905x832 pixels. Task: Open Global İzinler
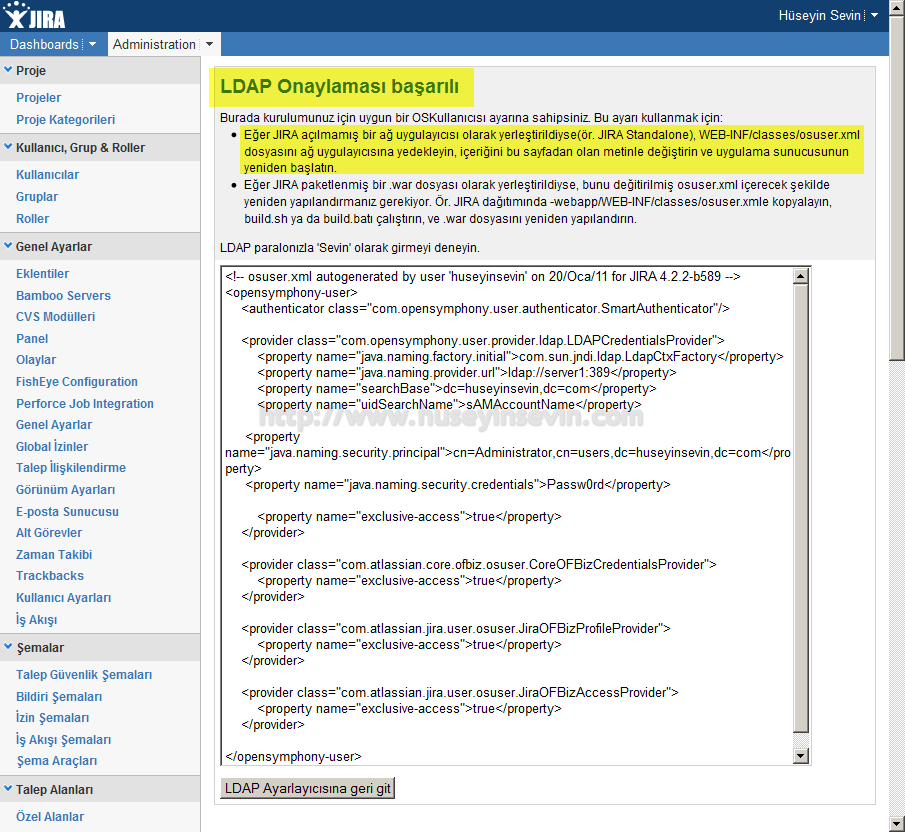52,446
